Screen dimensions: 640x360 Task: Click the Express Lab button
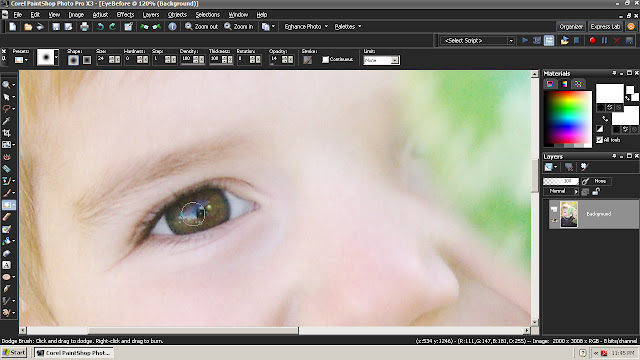605,27
